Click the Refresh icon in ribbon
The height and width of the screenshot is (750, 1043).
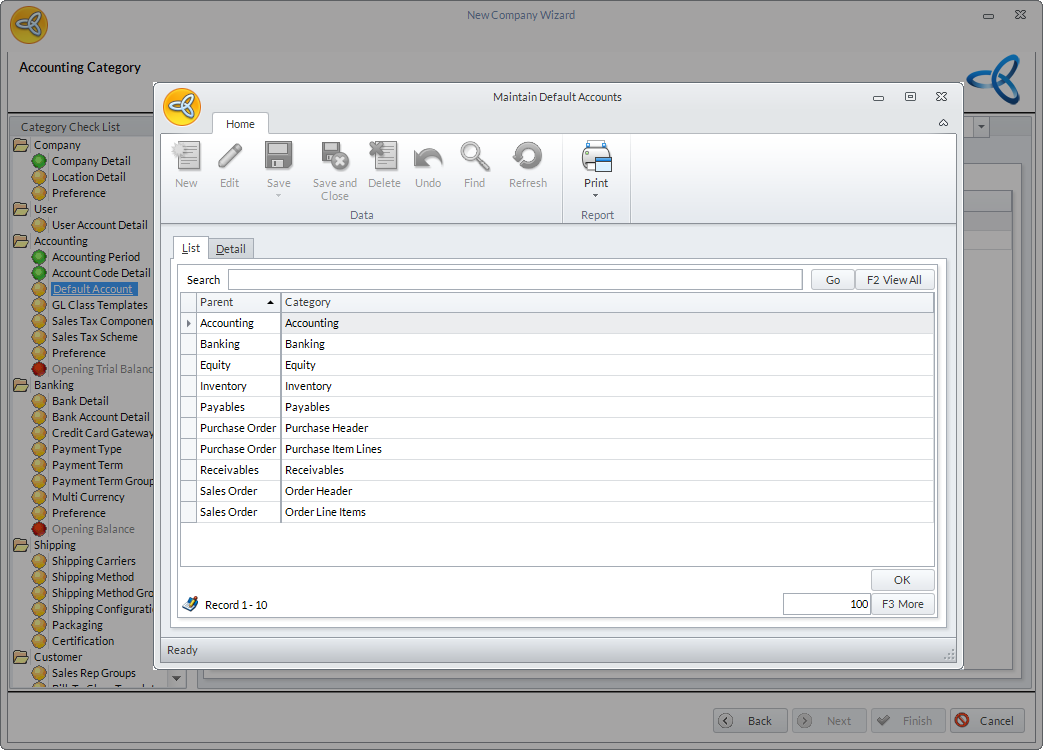527,157
